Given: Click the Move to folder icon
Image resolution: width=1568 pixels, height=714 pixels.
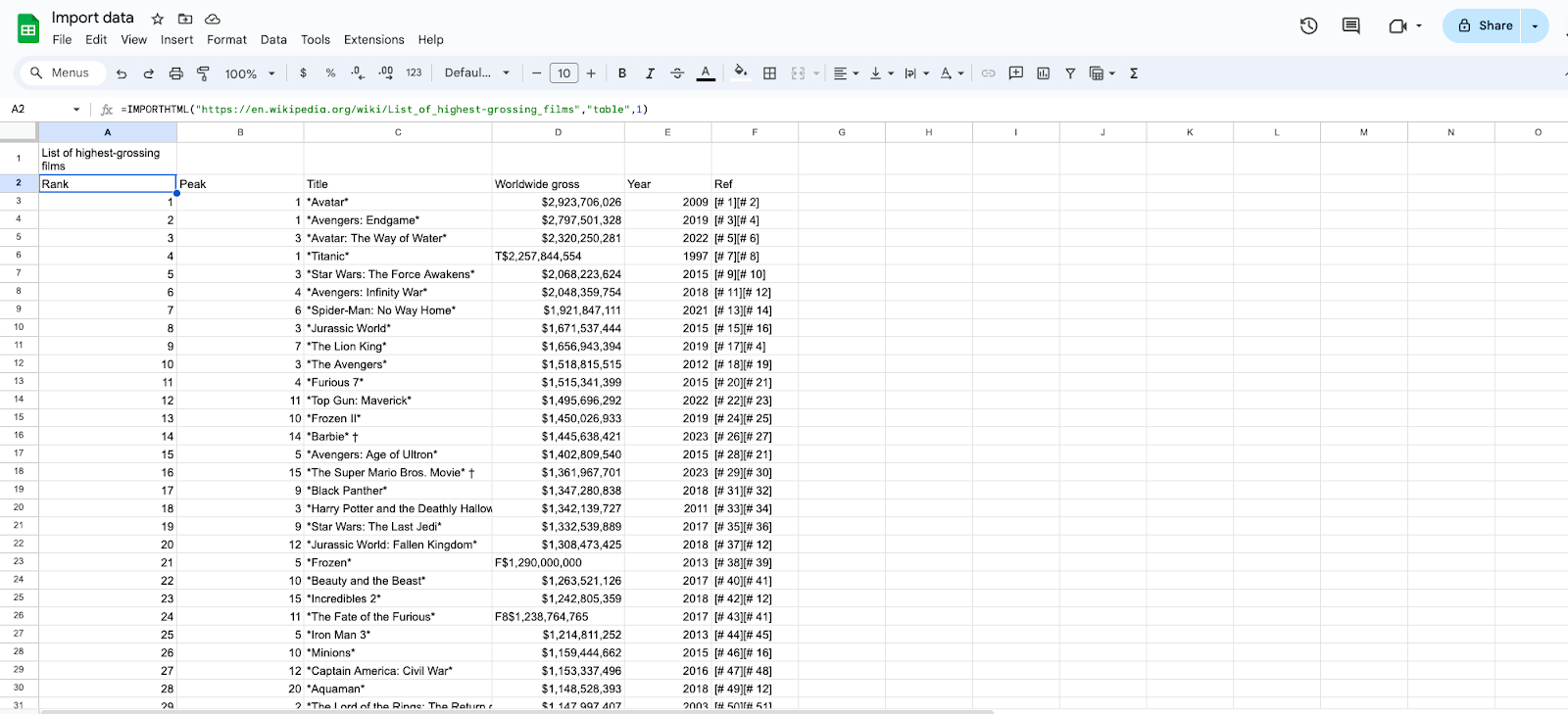Looking at the screenshot, I should click(x=185, y=19).
